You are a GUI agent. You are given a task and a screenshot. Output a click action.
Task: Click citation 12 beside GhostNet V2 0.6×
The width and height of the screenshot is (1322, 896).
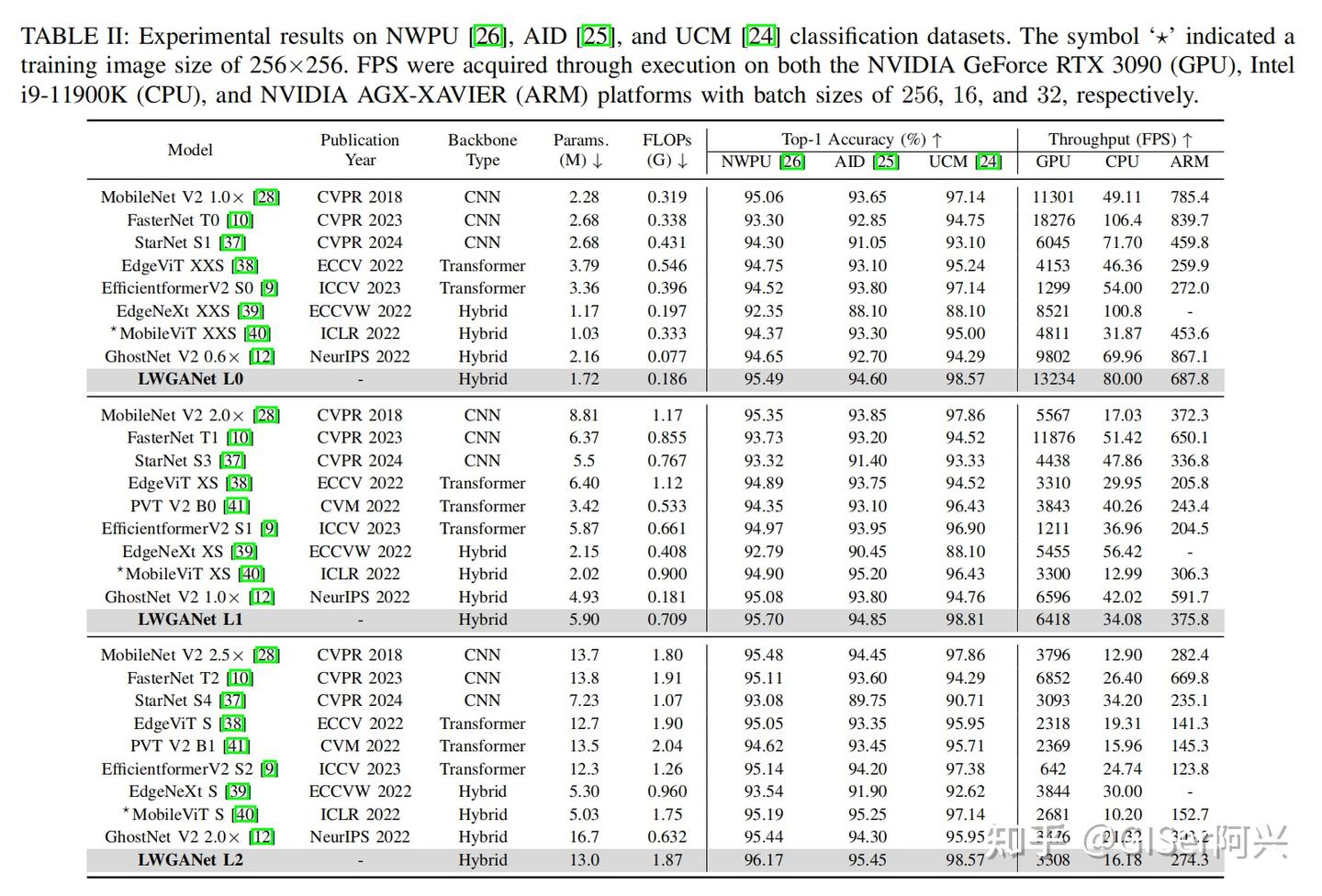pos(261,356)
